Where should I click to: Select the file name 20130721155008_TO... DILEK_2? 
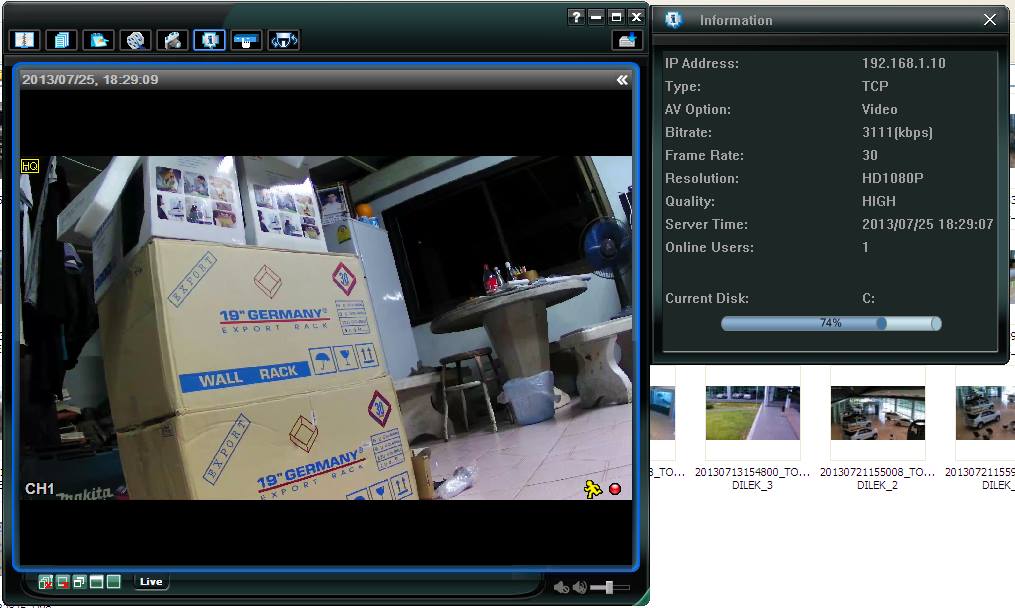(877, 479)
